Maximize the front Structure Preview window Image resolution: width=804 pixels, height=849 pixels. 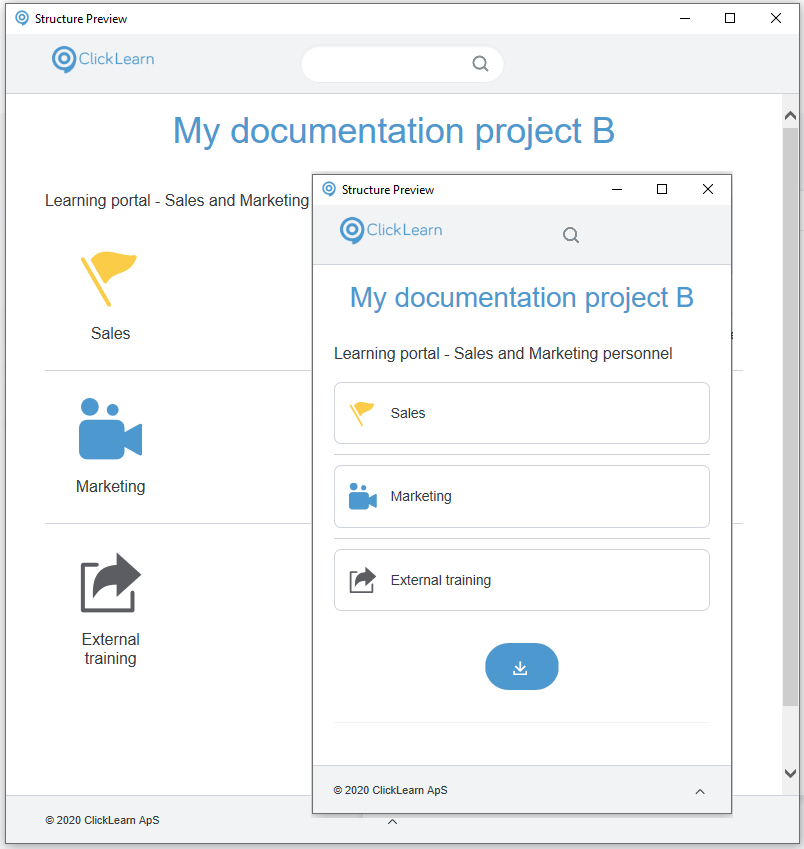pos(662,189)
